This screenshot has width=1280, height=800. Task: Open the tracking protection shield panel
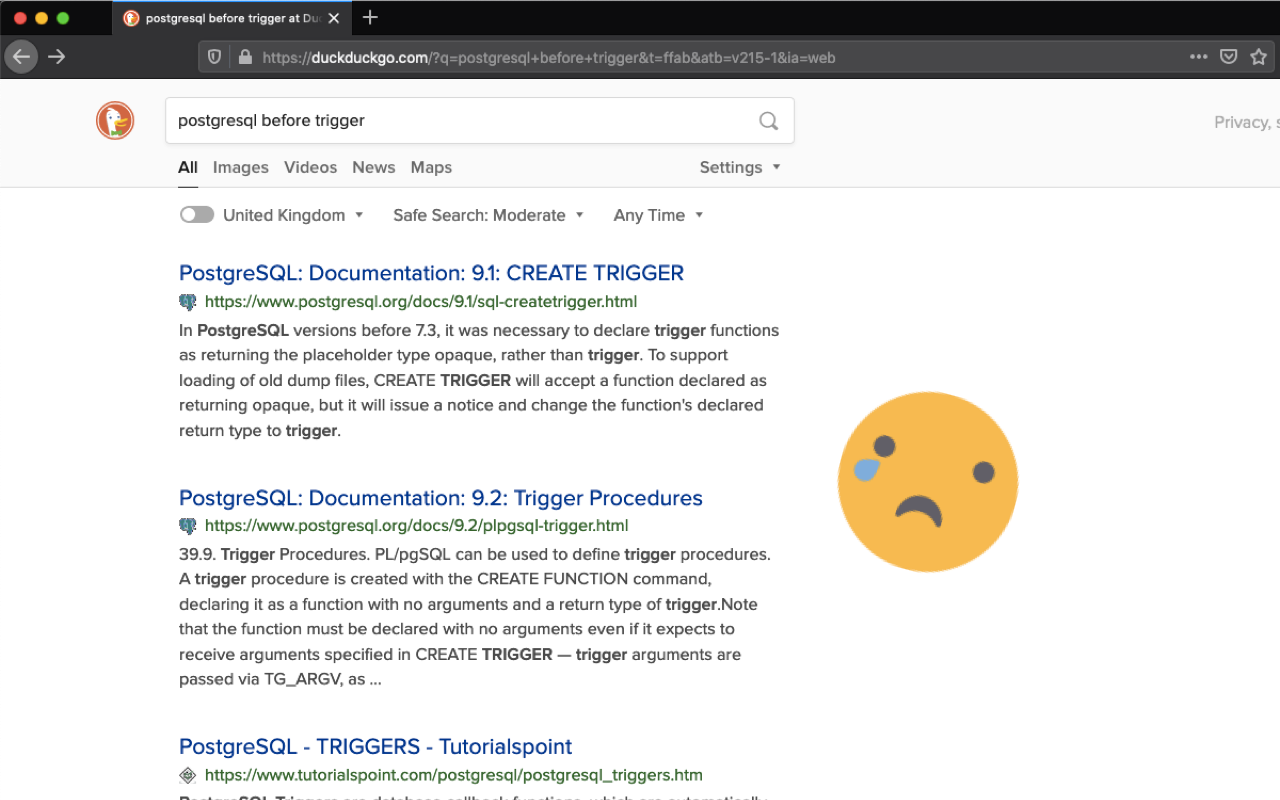coord(213,56)
